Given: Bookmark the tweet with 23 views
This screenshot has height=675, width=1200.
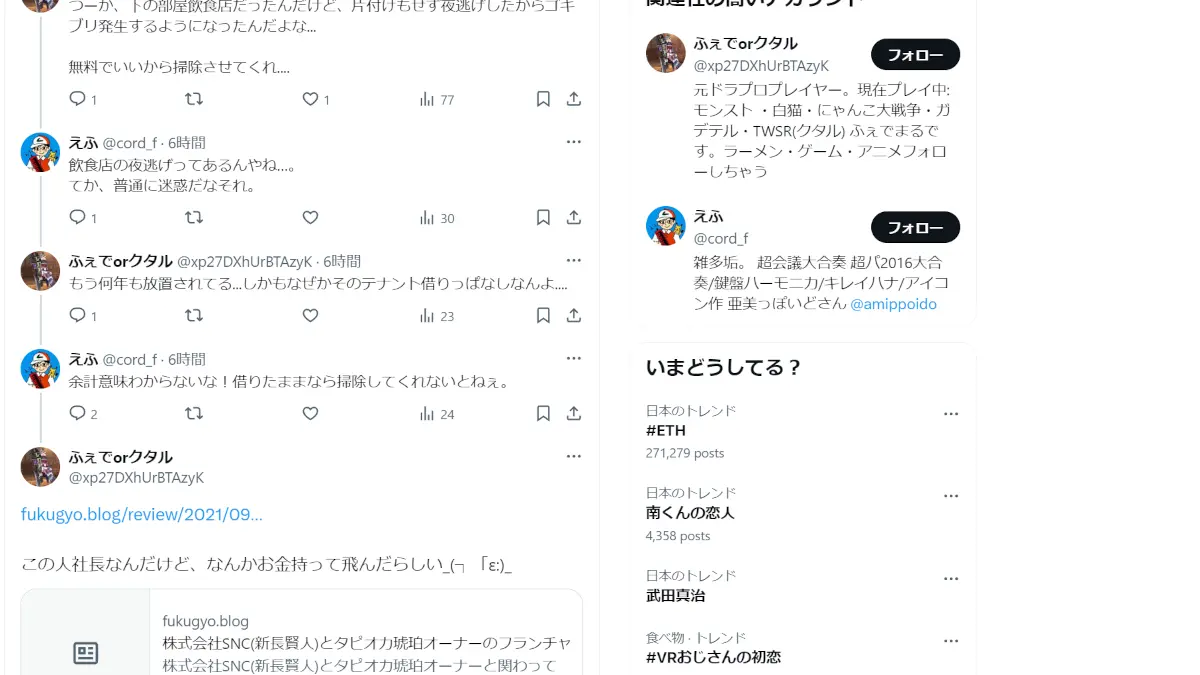Looking at the screenshot, I should click(543, 315).
